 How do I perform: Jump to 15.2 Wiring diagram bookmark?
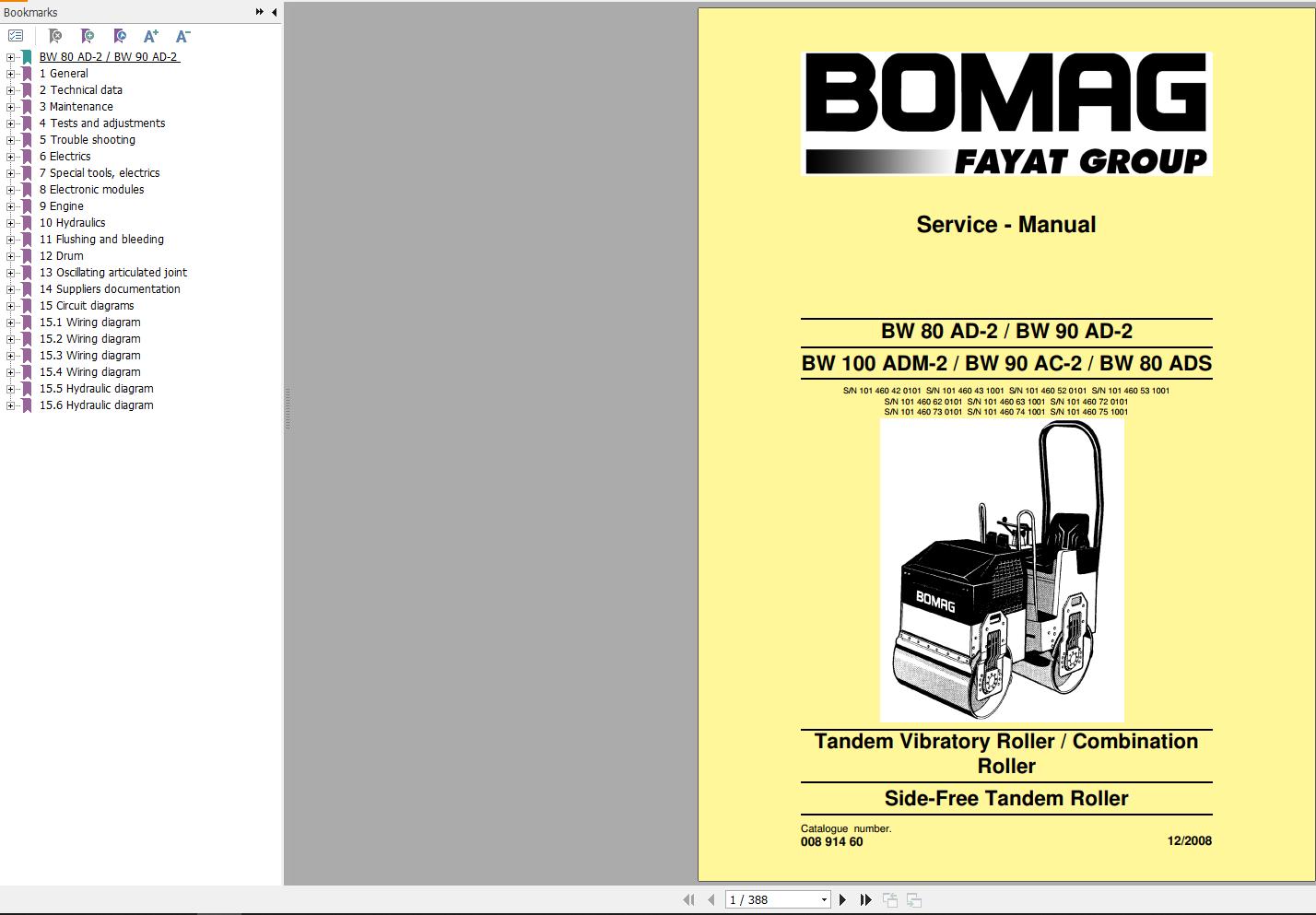pos(90,339)
